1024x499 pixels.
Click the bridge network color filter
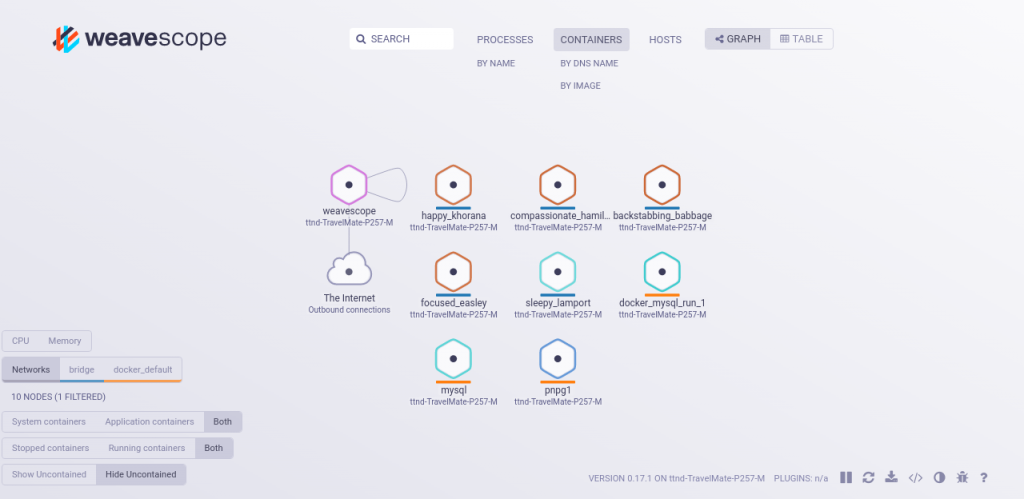point(81,369)
